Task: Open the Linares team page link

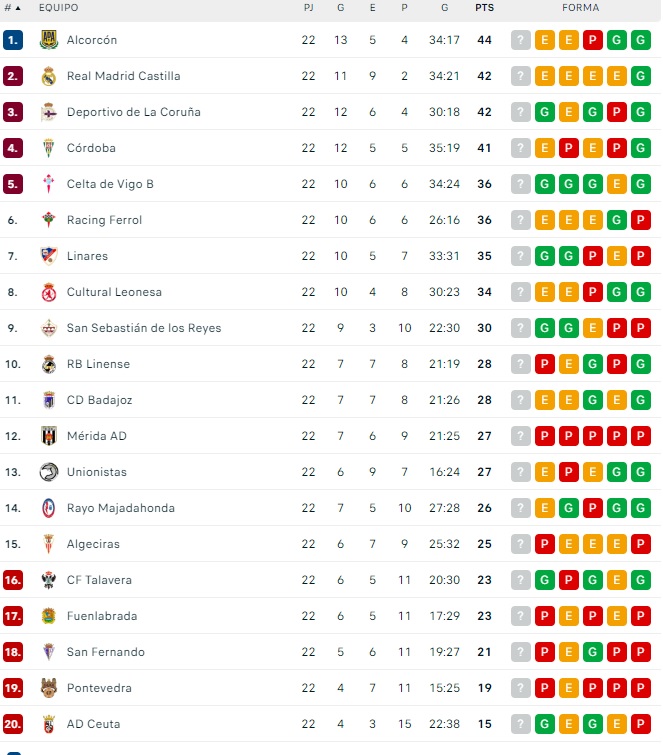Action: [x=87, y=256]
